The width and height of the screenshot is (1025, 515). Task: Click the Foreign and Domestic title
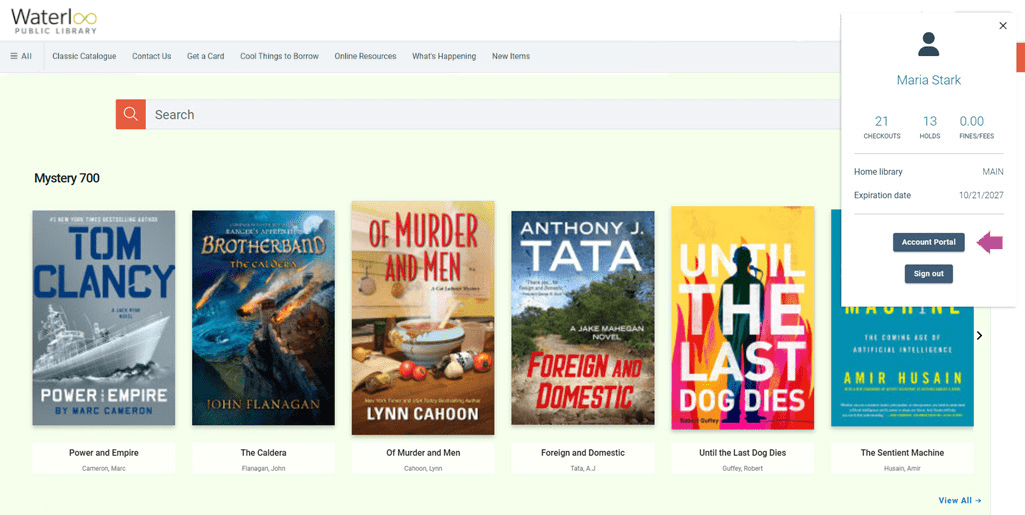(582, 452)
